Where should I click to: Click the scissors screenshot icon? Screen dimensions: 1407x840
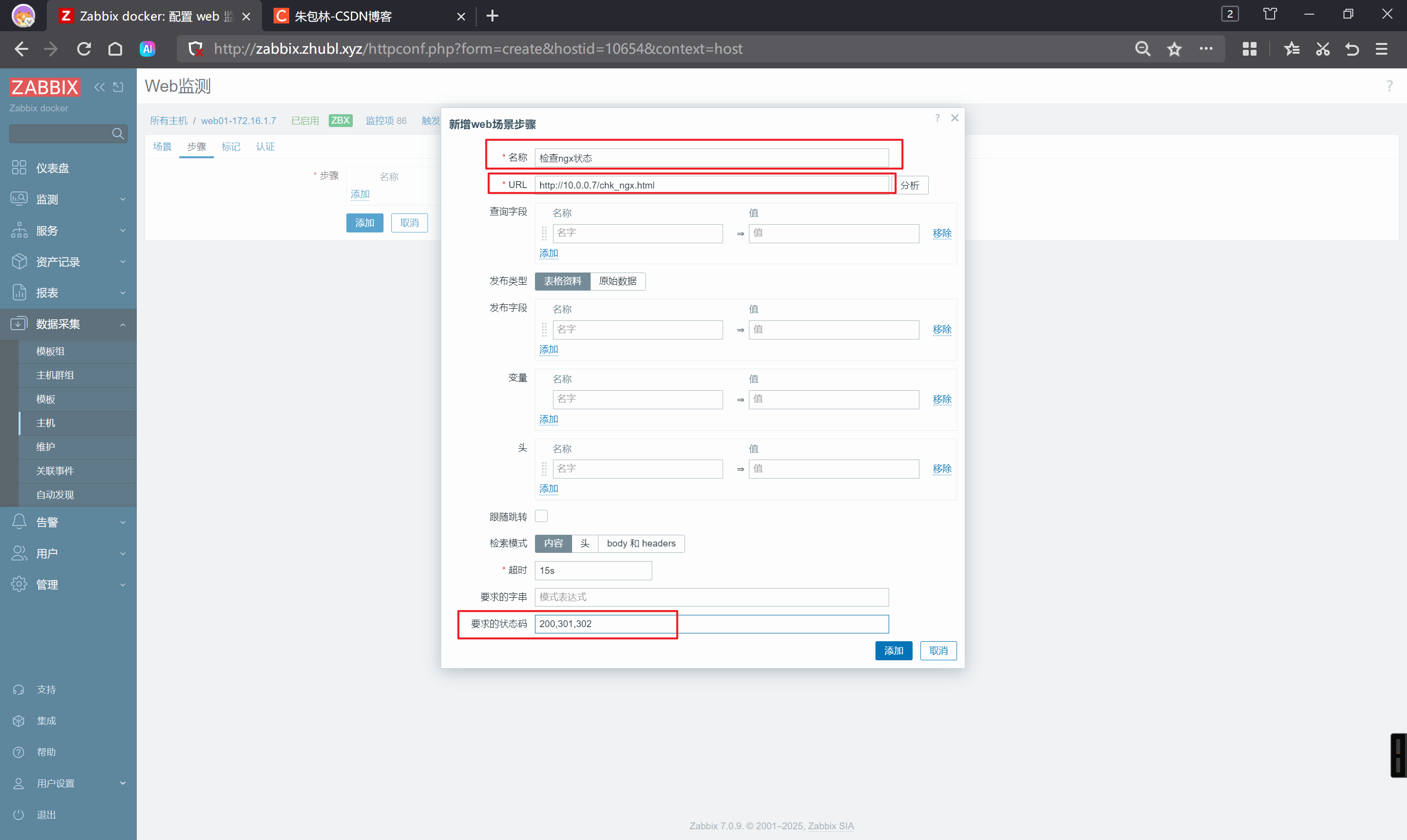[x=1322, y=49]
